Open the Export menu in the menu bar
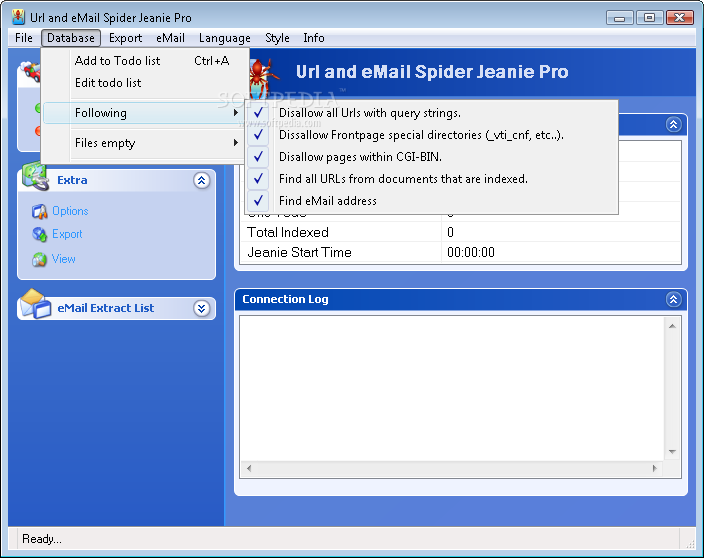This screenshot has height=558, width=704. coord(125,38)
